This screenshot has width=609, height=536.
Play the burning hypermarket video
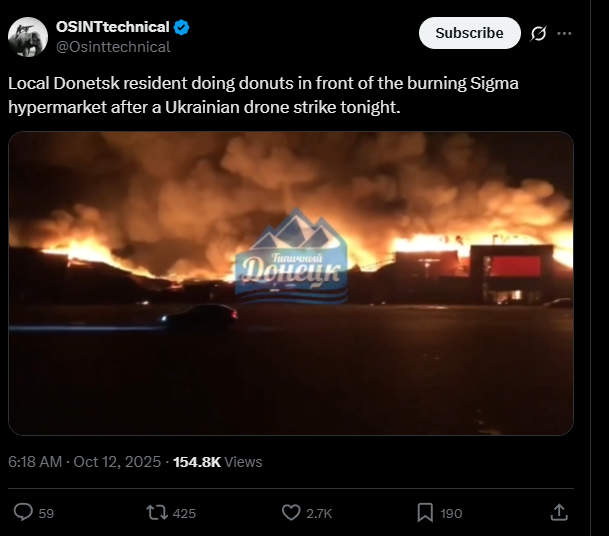coord(291,283)
